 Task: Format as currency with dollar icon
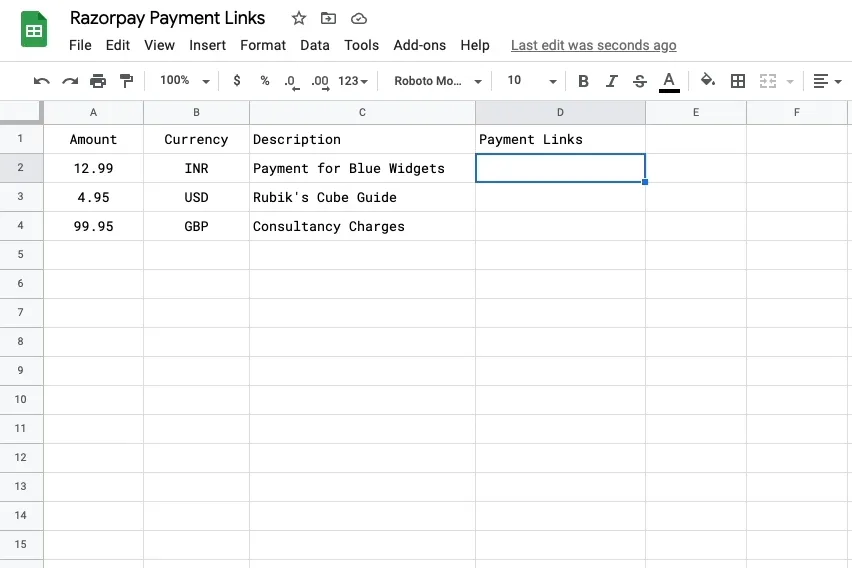coord(236,80)
